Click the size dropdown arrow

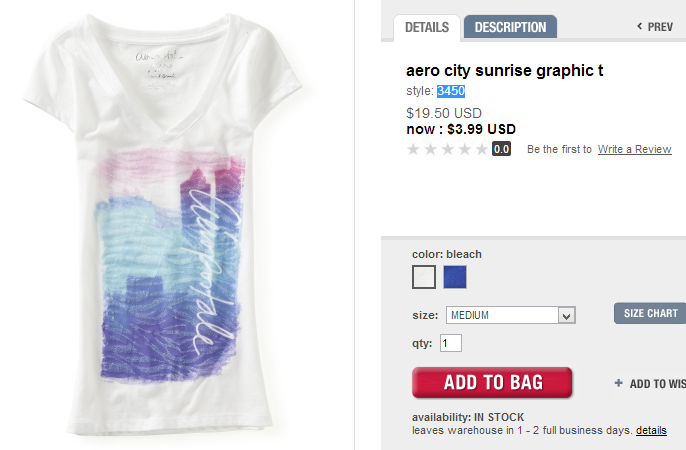567,315
